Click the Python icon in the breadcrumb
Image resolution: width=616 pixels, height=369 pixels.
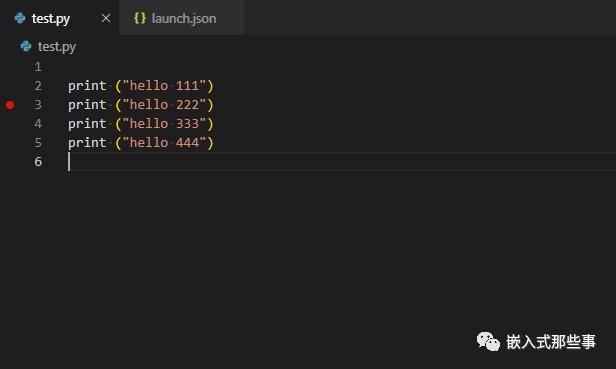pos(26,46)
